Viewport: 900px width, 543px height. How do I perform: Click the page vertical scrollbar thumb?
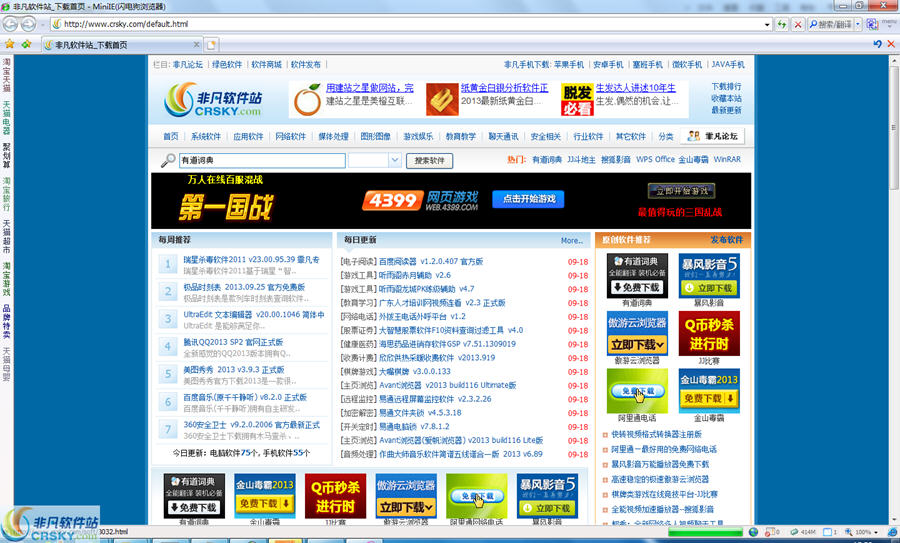point(894,127)
